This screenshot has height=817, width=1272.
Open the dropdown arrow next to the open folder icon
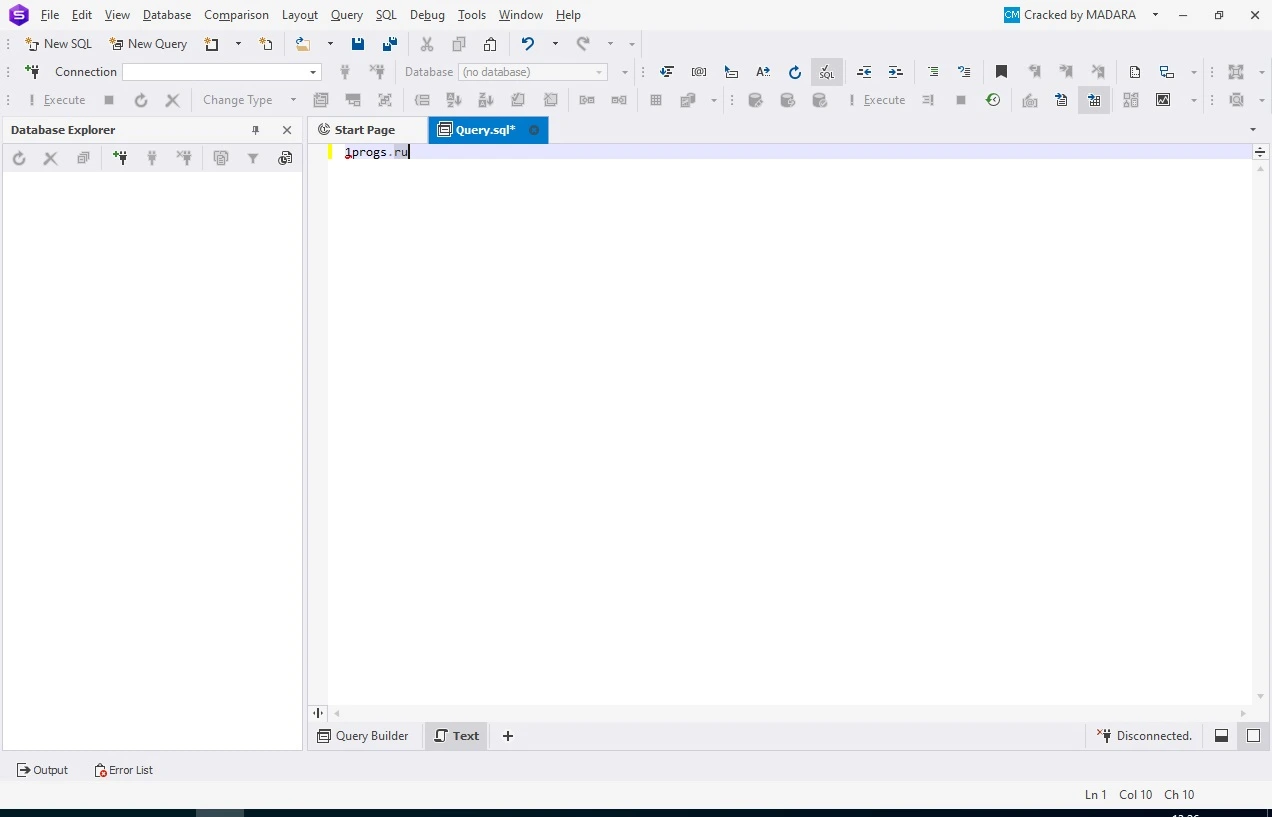(330, 44)
